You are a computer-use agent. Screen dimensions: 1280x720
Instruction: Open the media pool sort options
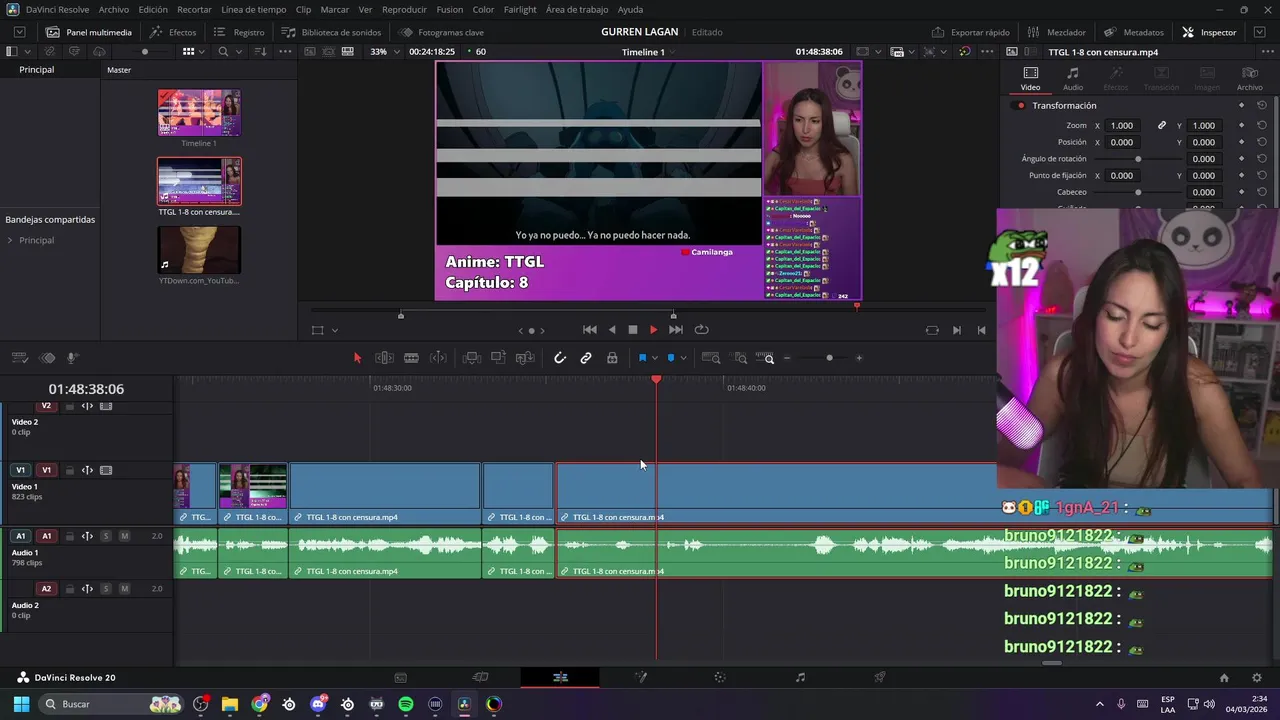[261, 52]
